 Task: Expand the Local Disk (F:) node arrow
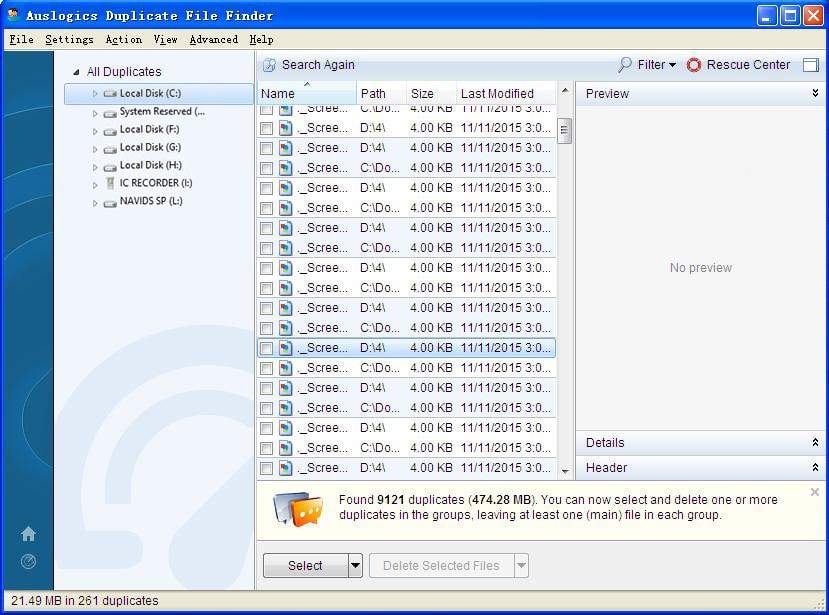(95, 131)
